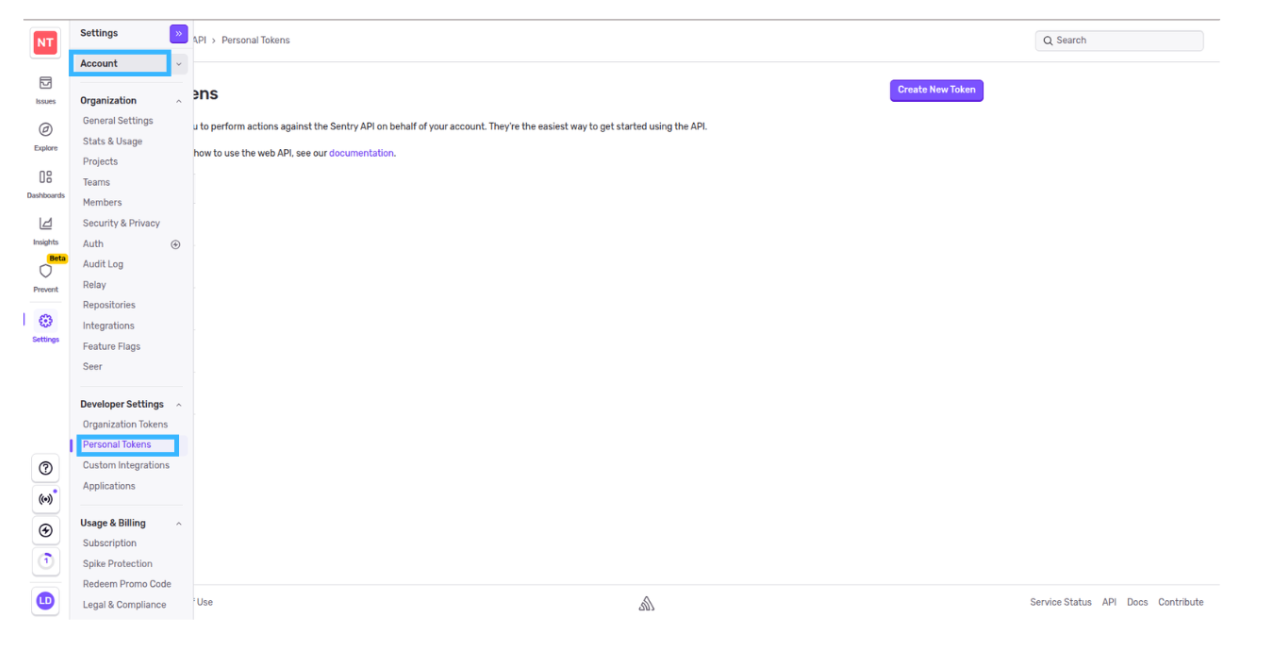Go to Teams settings

pos(96,183)
